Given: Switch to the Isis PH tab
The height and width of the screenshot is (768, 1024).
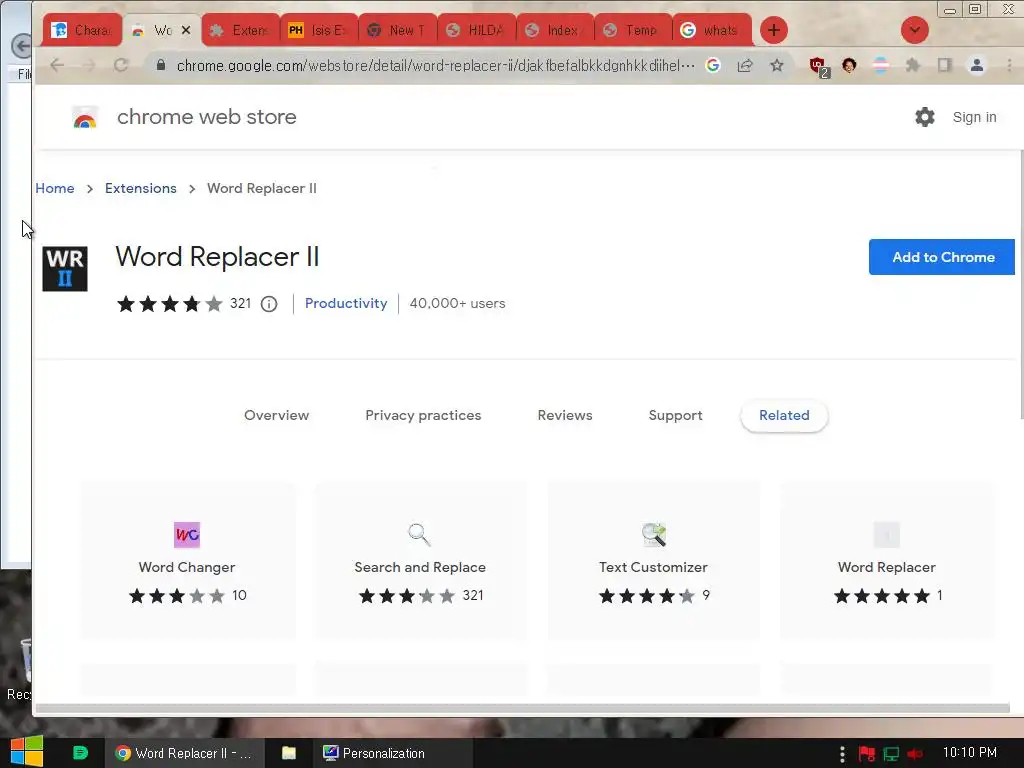Looking at the screenshot, I should 319,30.
